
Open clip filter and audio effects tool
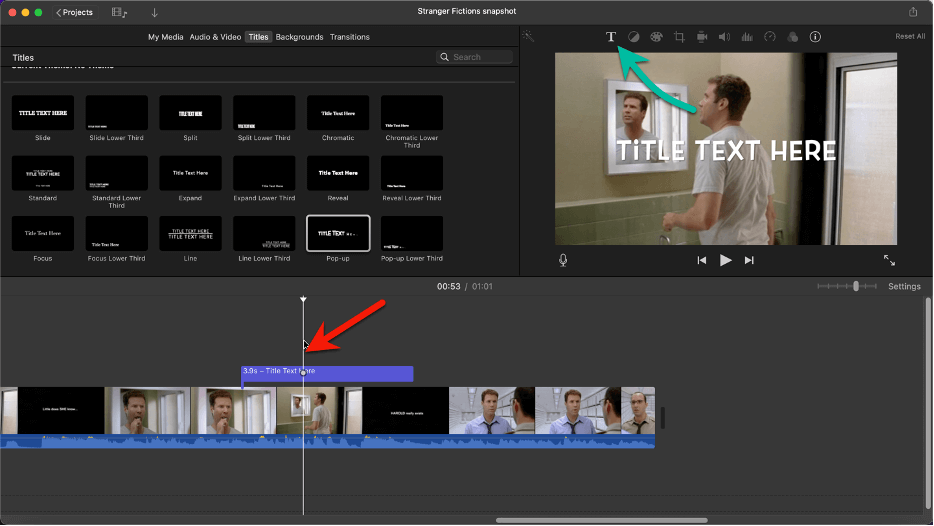click(792, 37)
